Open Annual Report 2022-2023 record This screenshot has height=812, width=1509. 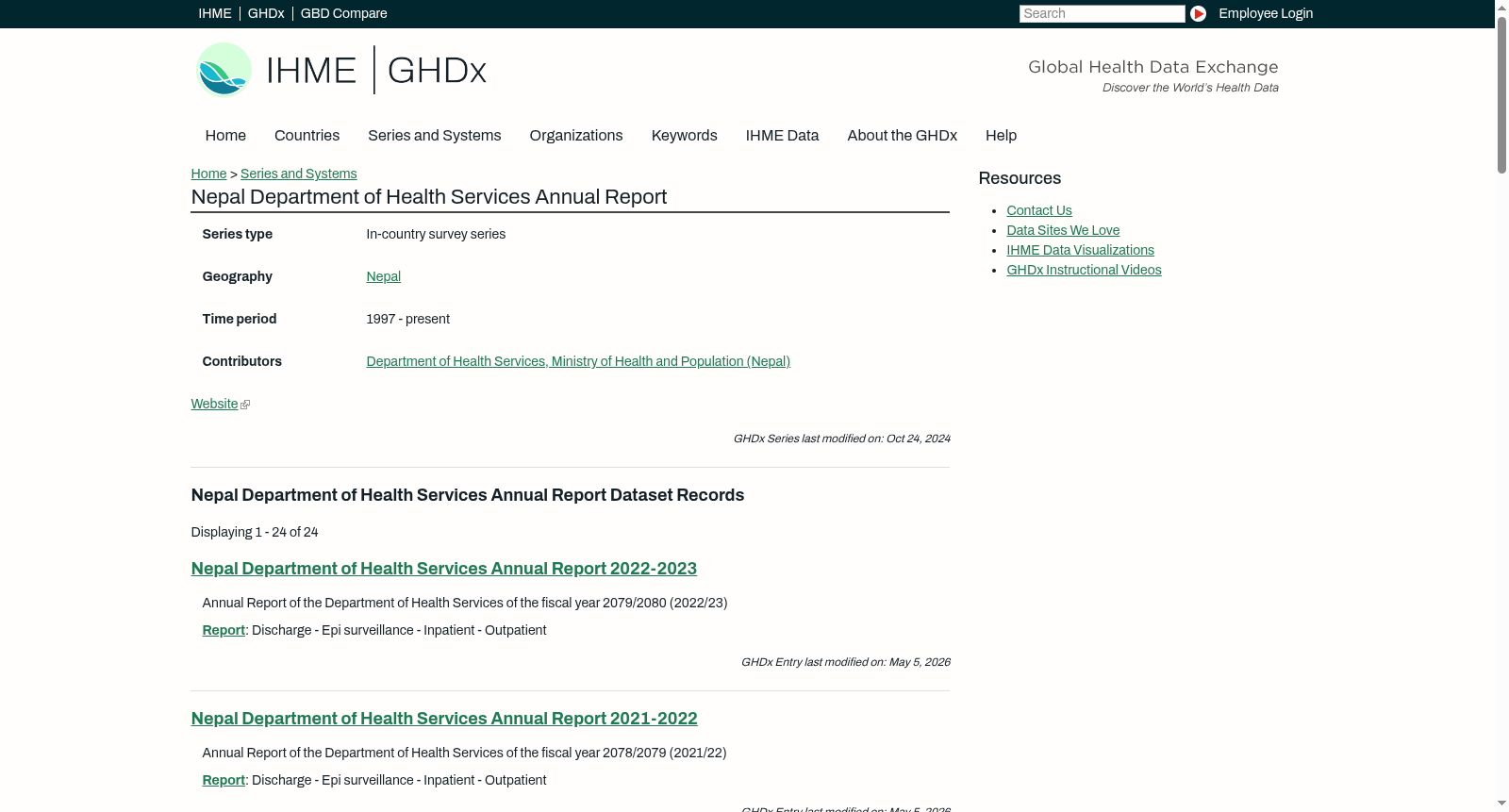444,569
